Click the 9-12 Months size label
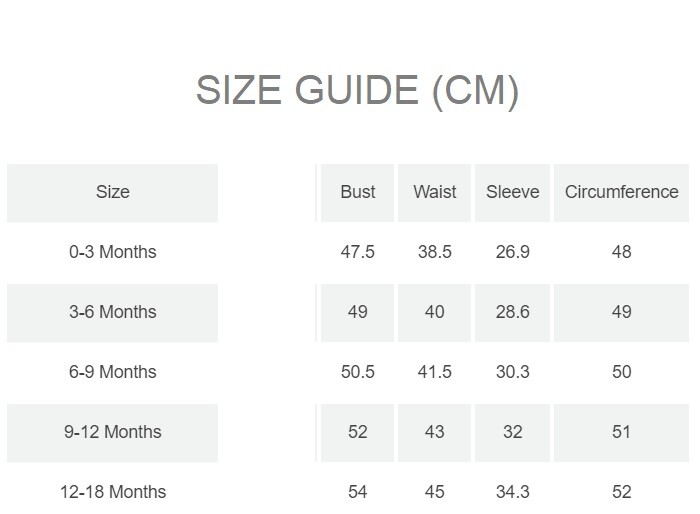The height and width of the screenshot is (514, 700). (113, 432)
